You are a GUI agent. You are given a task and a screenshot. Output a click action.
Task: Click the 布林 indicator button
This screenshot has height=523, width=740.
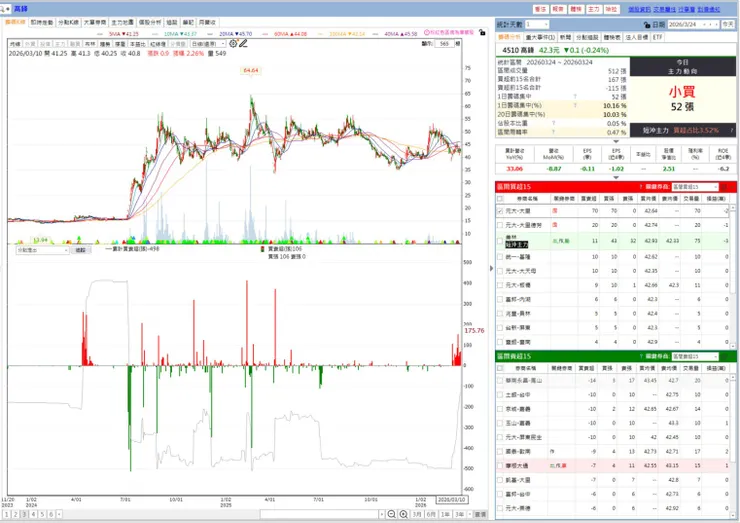tap(90, 44)
